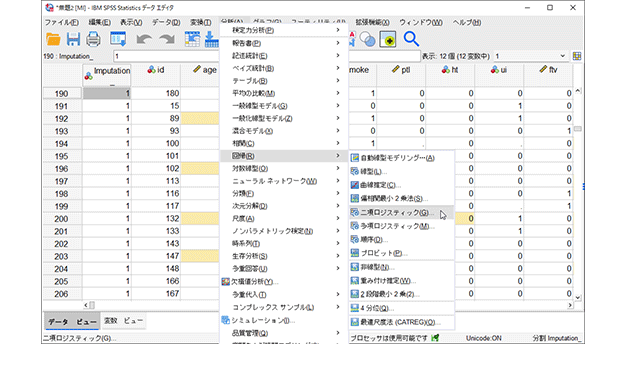The image size is (630, 380).
Task: Expand the 記述統計(E) submenu
Action: click(338, 55)
